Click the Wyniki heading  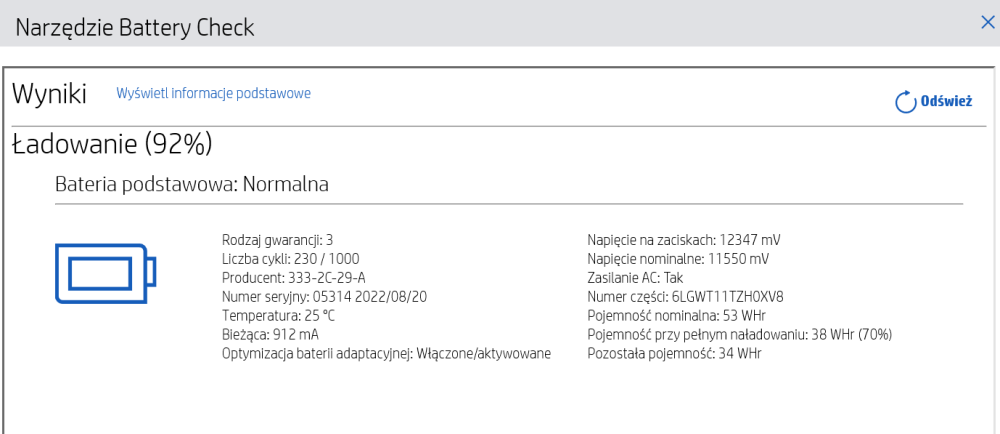coord(50,94)
